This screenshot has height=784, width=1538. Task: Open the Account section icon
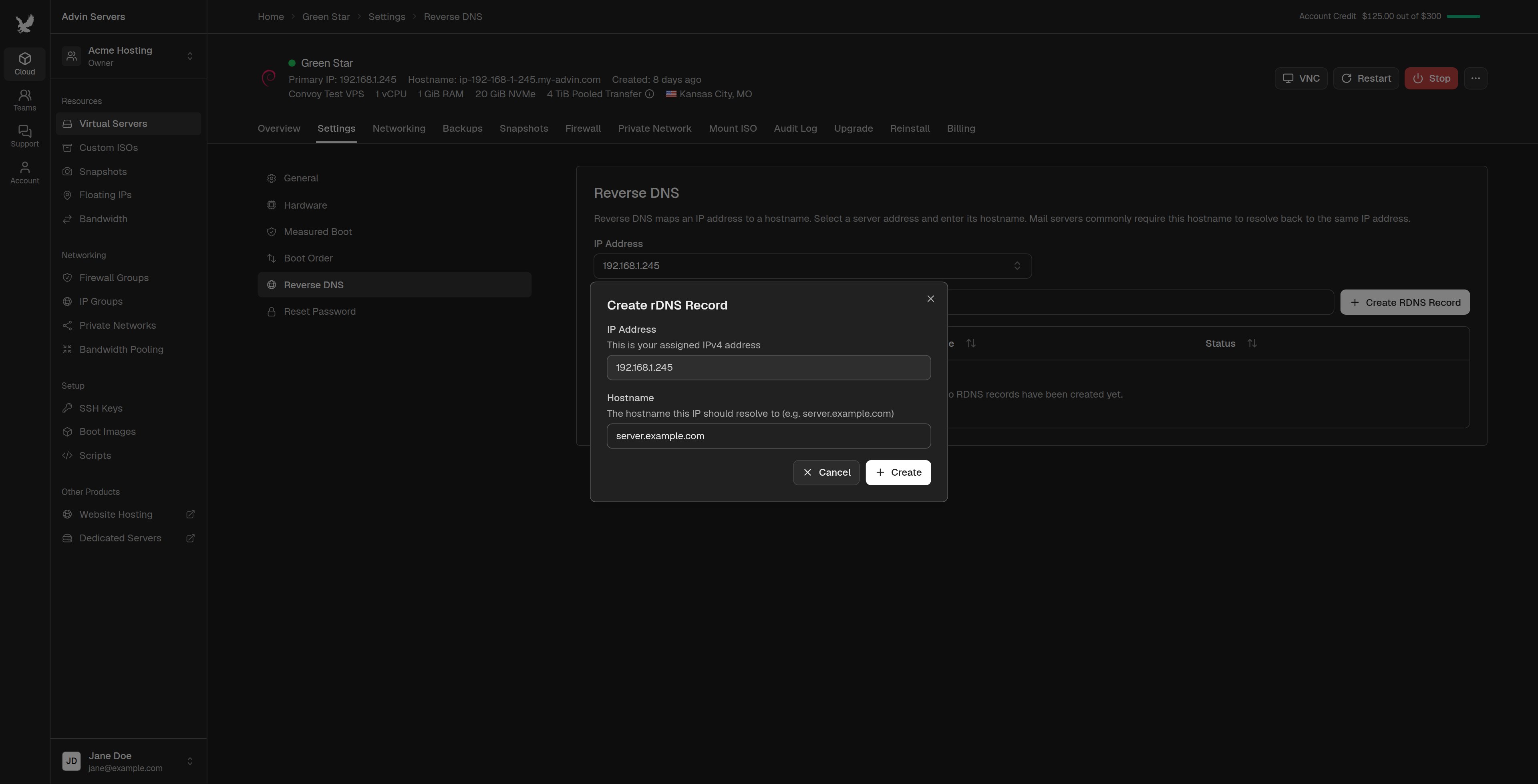[x=24, y=173]
